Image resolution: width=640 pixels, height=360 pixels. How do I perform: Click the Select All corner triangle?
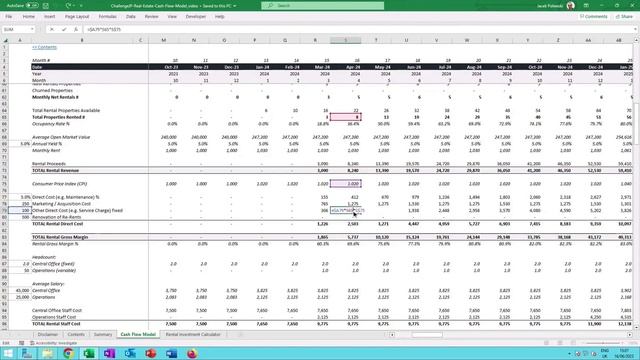[5, 40]
